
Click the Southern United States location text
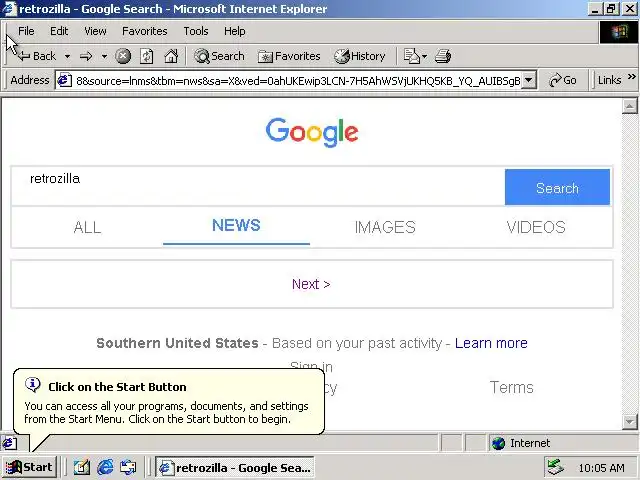[177, 343]
